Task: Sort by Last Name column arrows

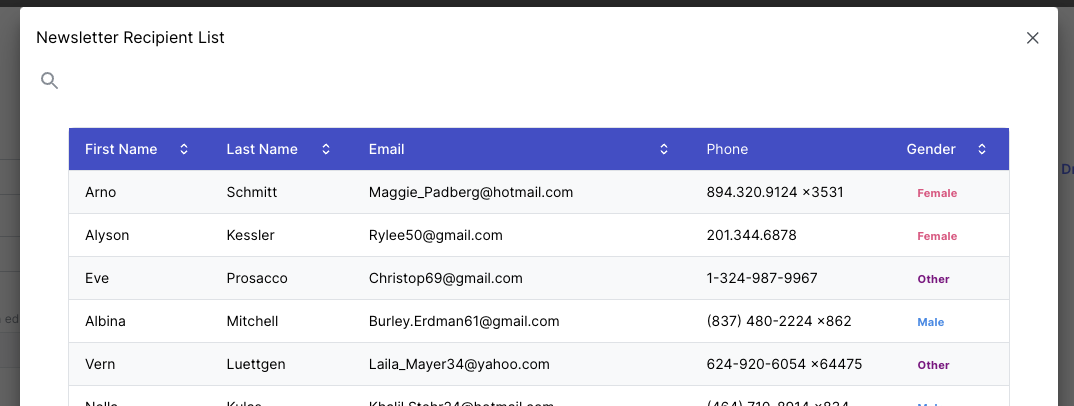Action: coord(326,149)
